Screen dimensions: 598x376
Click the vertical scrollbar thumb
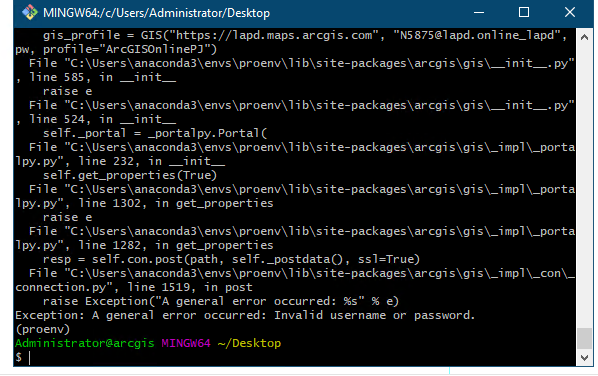coord(584,338)
